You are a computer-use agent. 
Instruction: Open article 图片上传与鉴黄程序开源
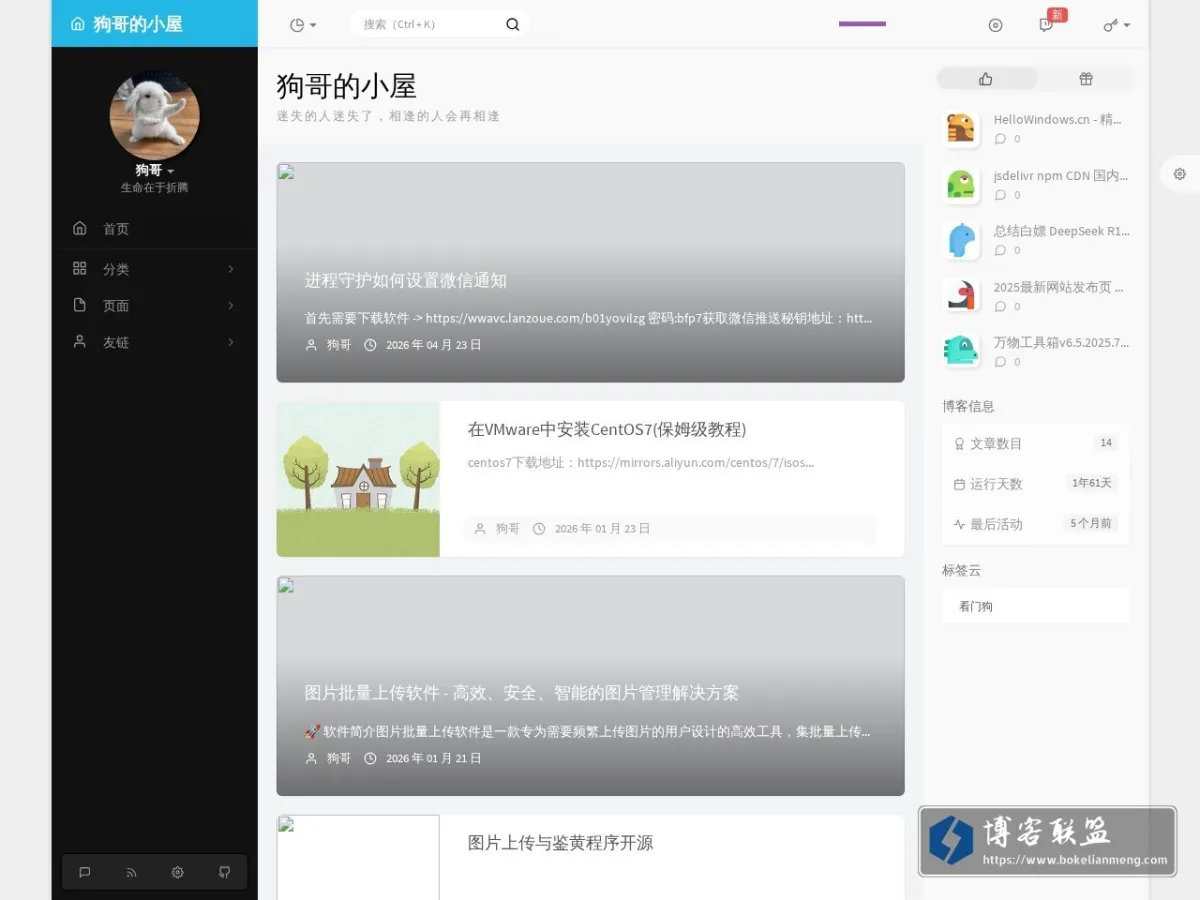click(x=560, y=843)
